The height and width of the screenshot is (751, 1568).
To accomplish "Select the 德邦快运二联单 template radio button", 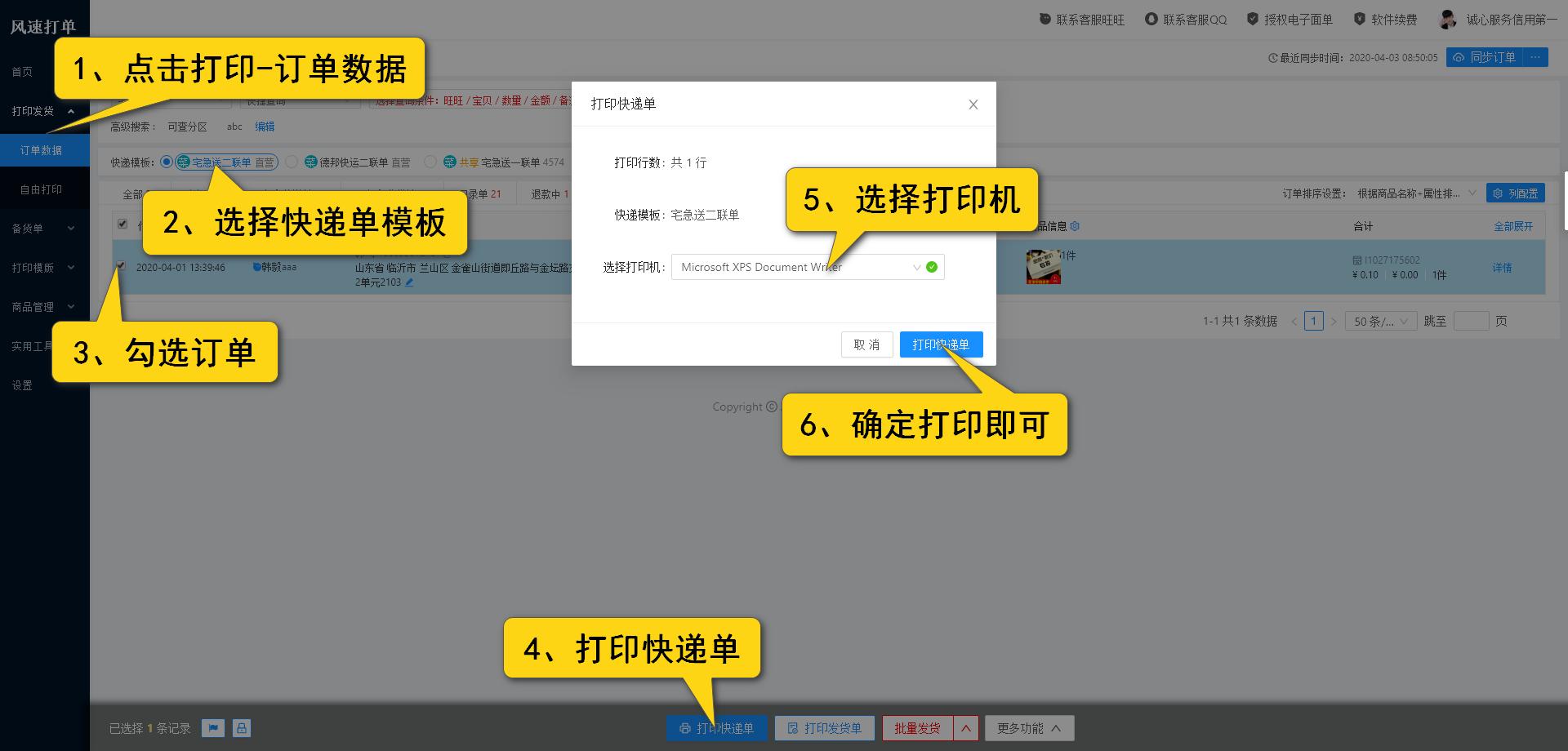I will click(x=291, y=162).
